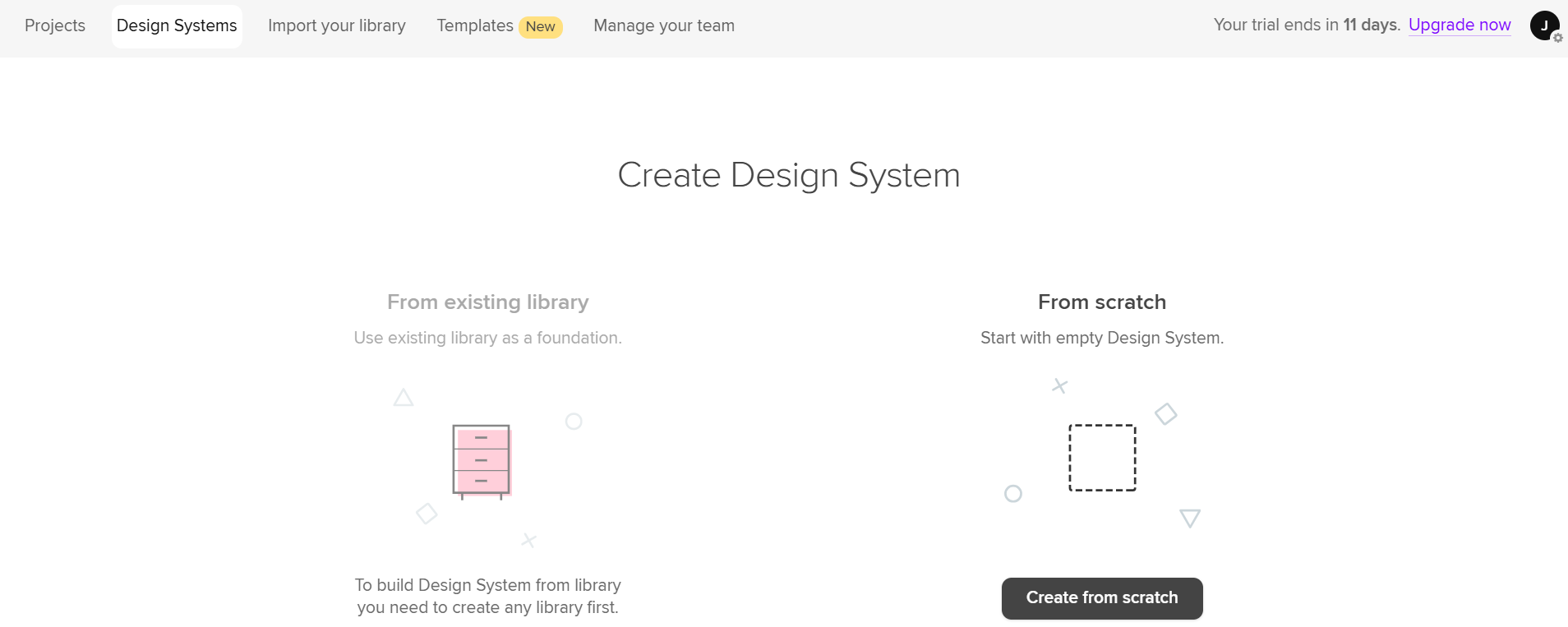Click the pink filing cabinet illustration

pos(482,461)
